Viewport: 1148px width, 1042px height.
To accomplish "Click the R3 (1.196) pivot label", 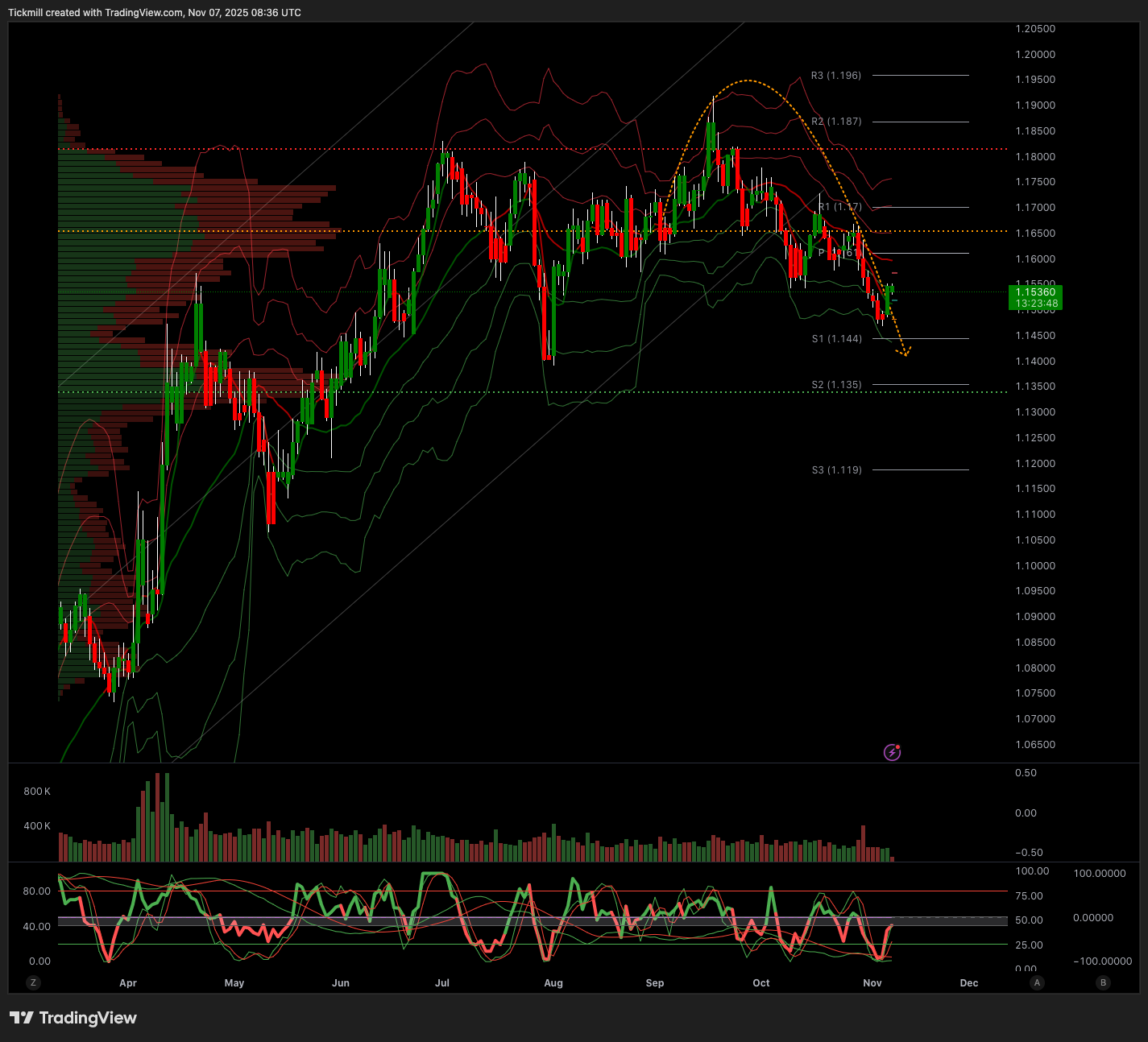I will pos(836,76).
